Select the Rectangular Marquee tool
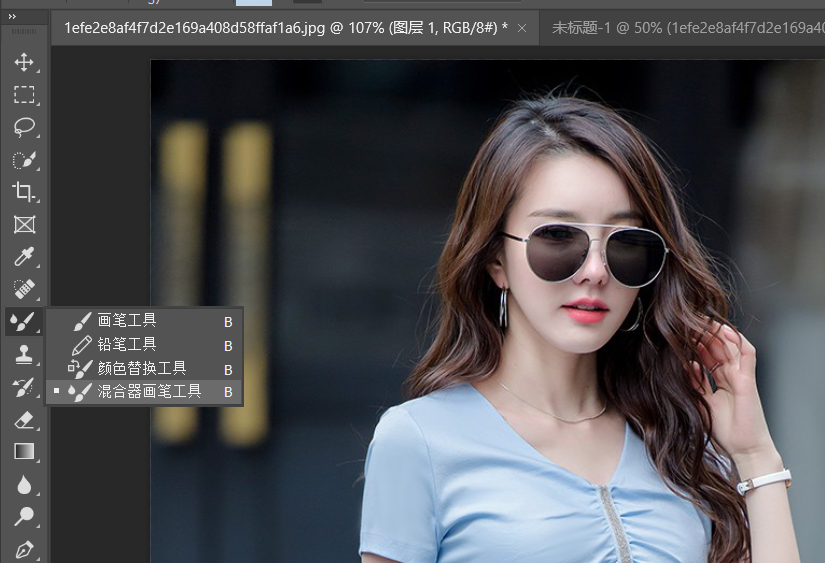 click(24, 95)
